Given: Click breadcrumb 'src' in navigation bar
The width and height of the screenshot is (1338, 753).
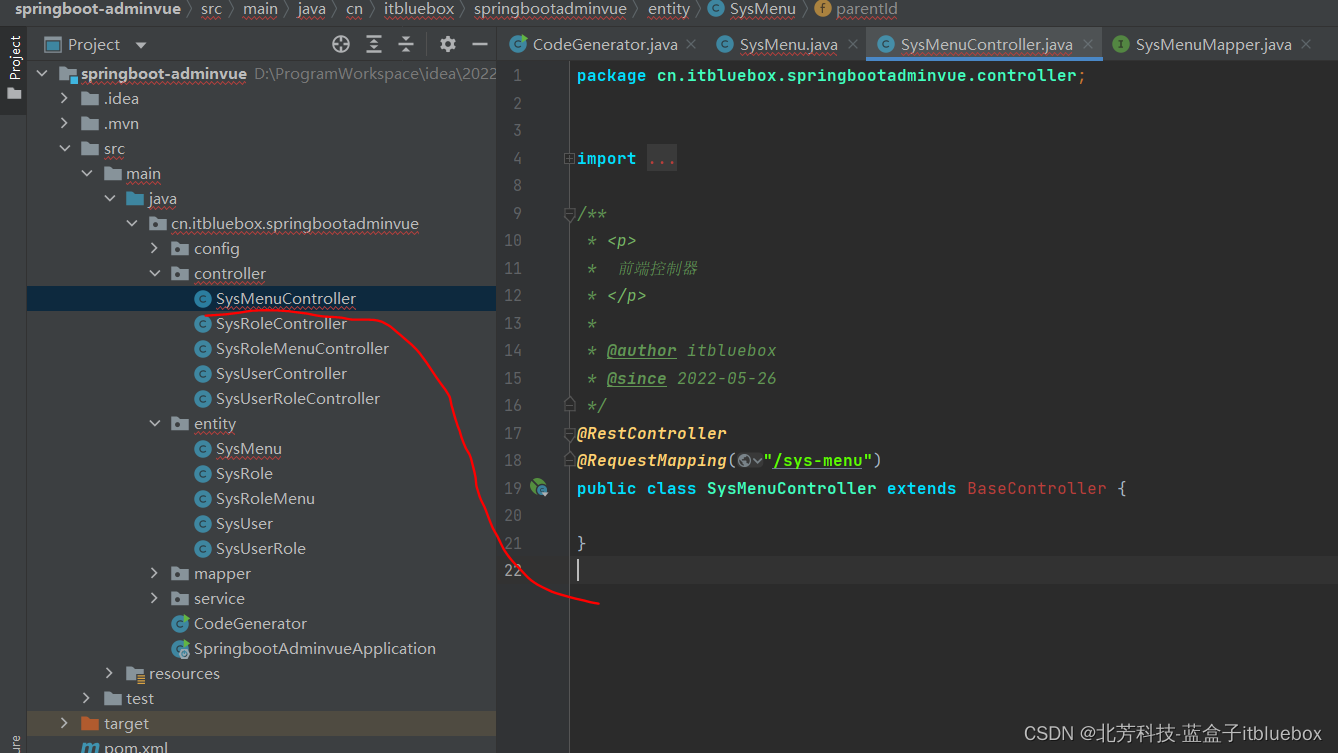Looking at the screenshot, I should click(211, 9).
